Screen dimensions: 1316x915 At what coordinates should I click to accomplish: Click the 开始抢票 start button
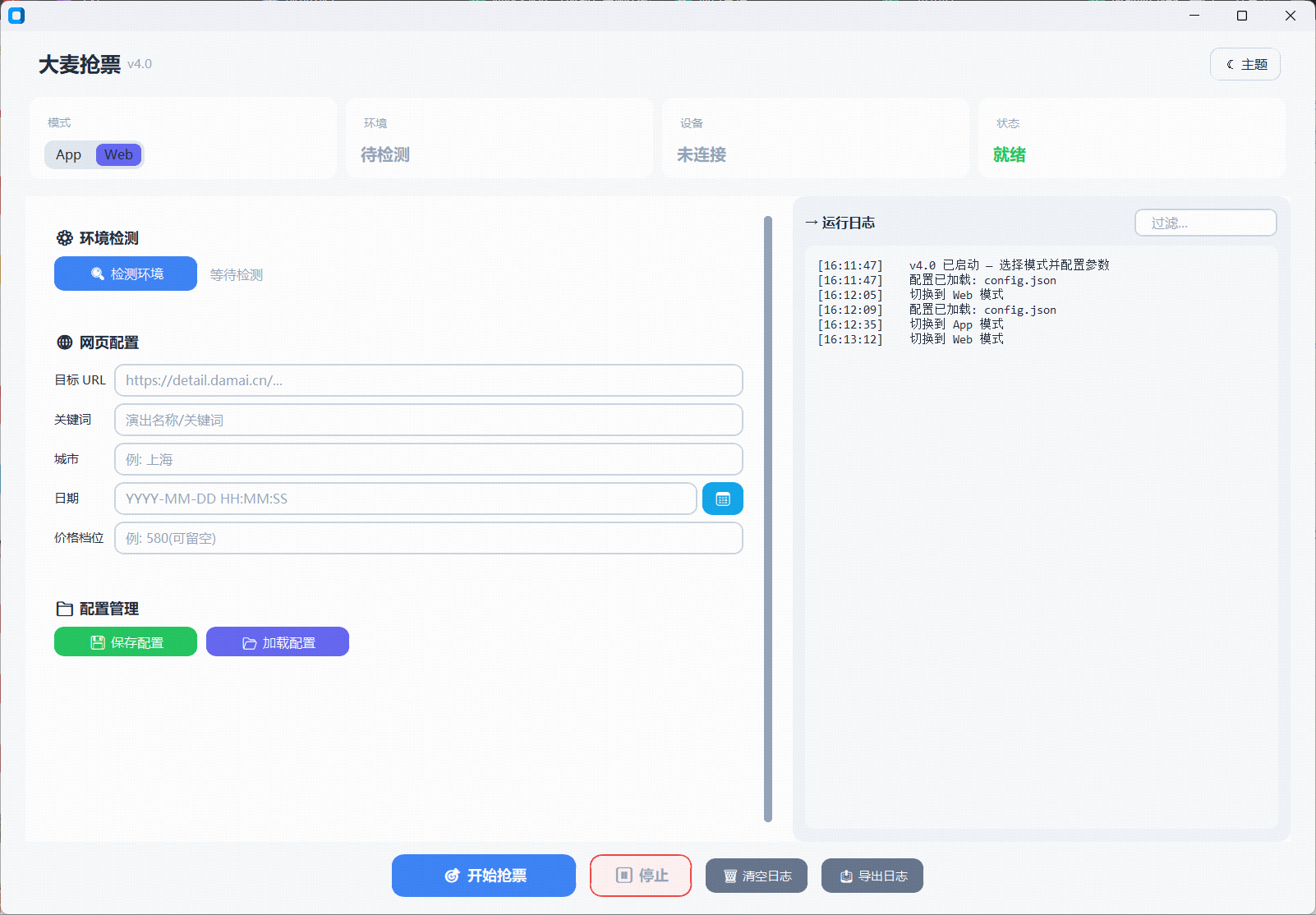click(x=484, y=876)
